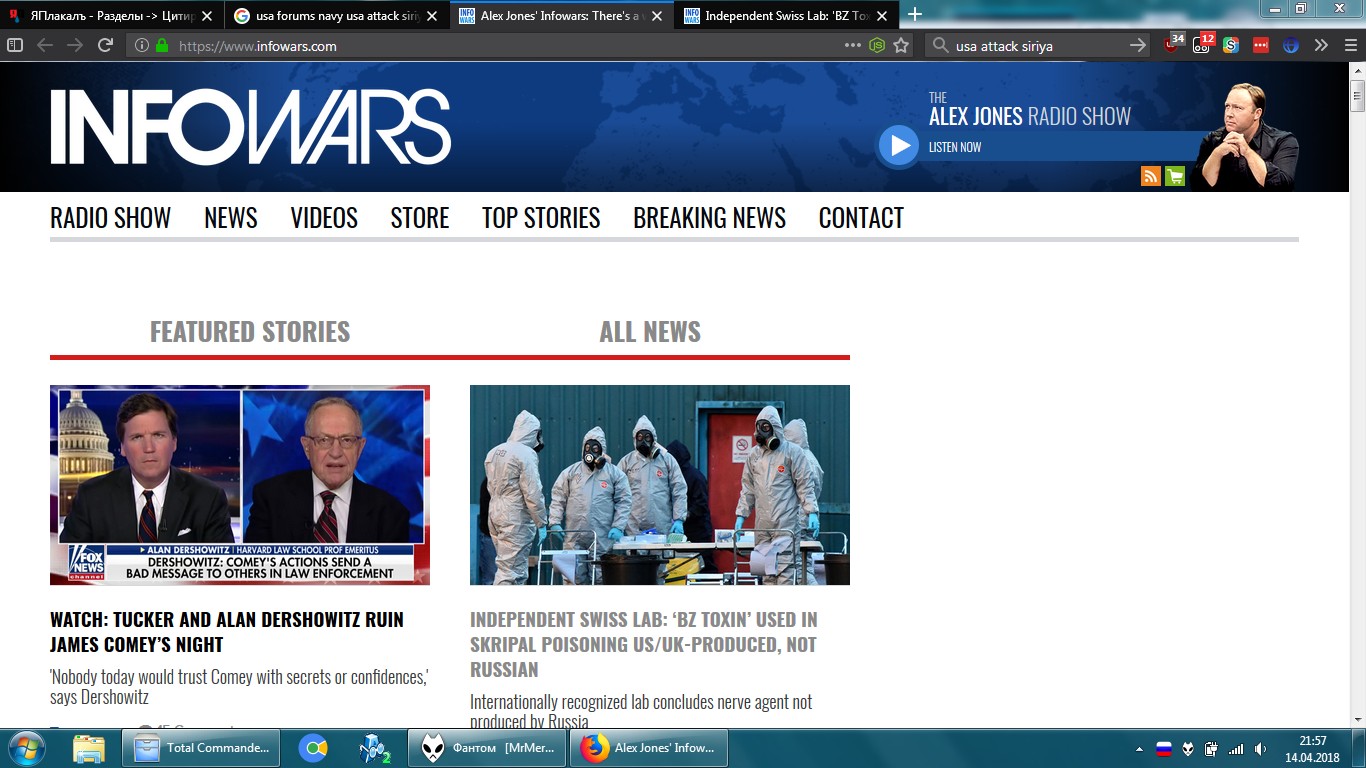
Task: Open the taskbar clock showing 21:57
Action: [1312, 749]
